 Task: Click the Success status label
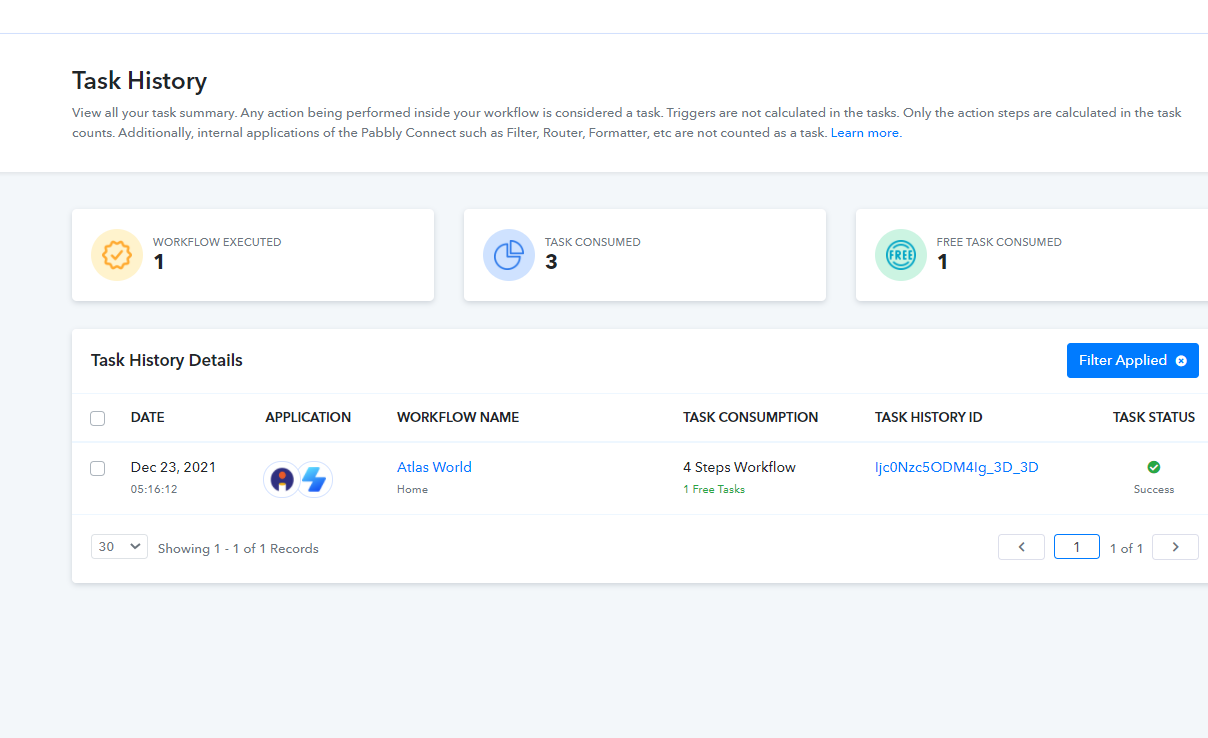1154,490
